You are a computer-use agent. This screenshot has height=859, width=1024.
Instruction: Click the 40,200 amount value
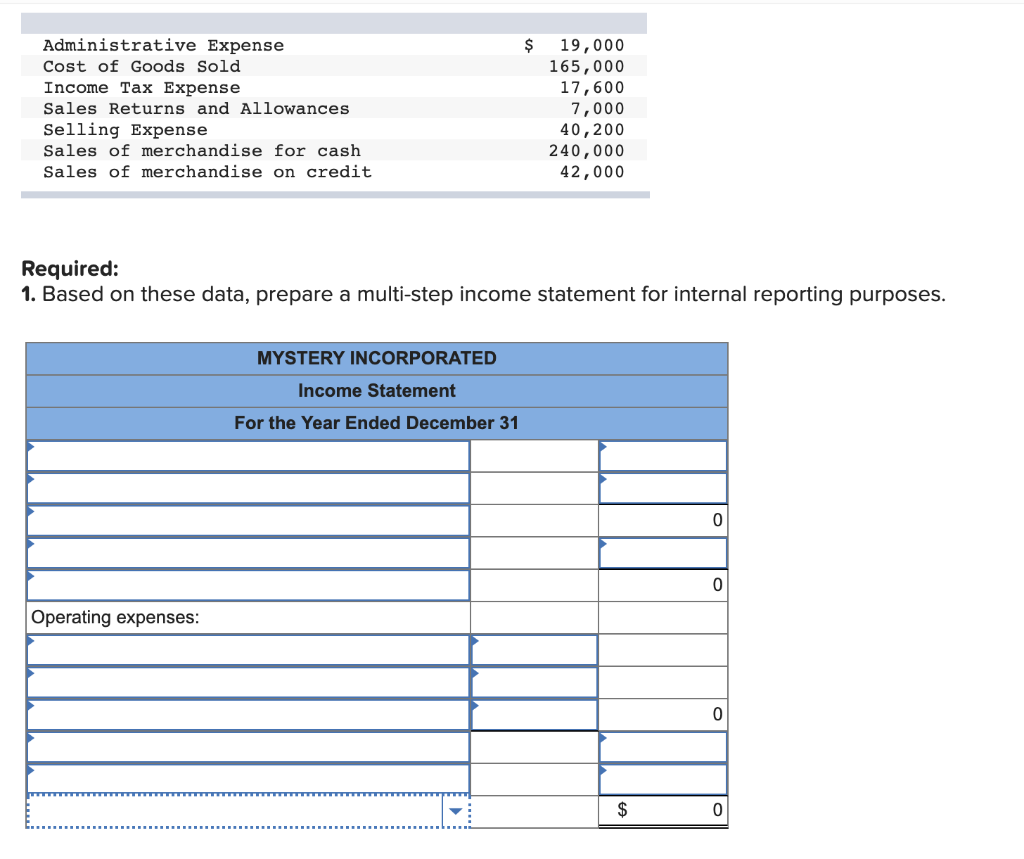point(592,129)
